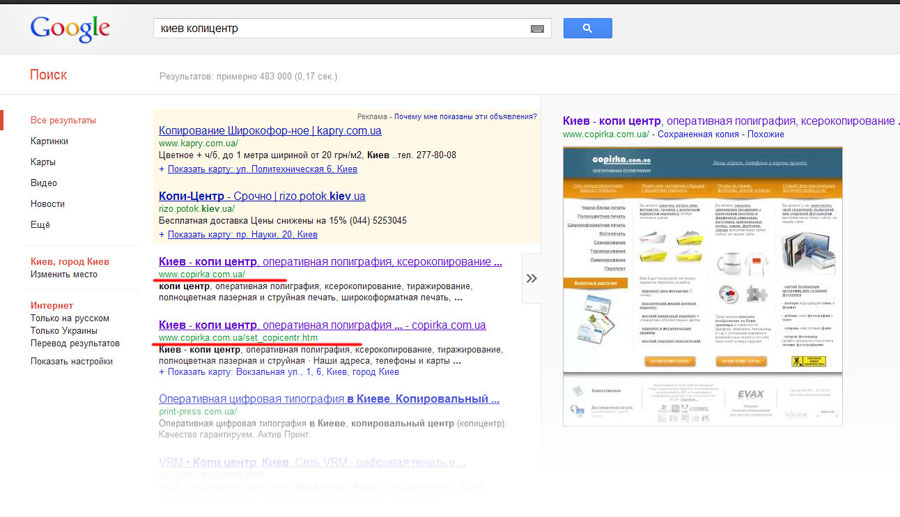Viewport: 900px width, 517px height.
Task: Switch to 'Карты' results
Action: coord(43,162)
